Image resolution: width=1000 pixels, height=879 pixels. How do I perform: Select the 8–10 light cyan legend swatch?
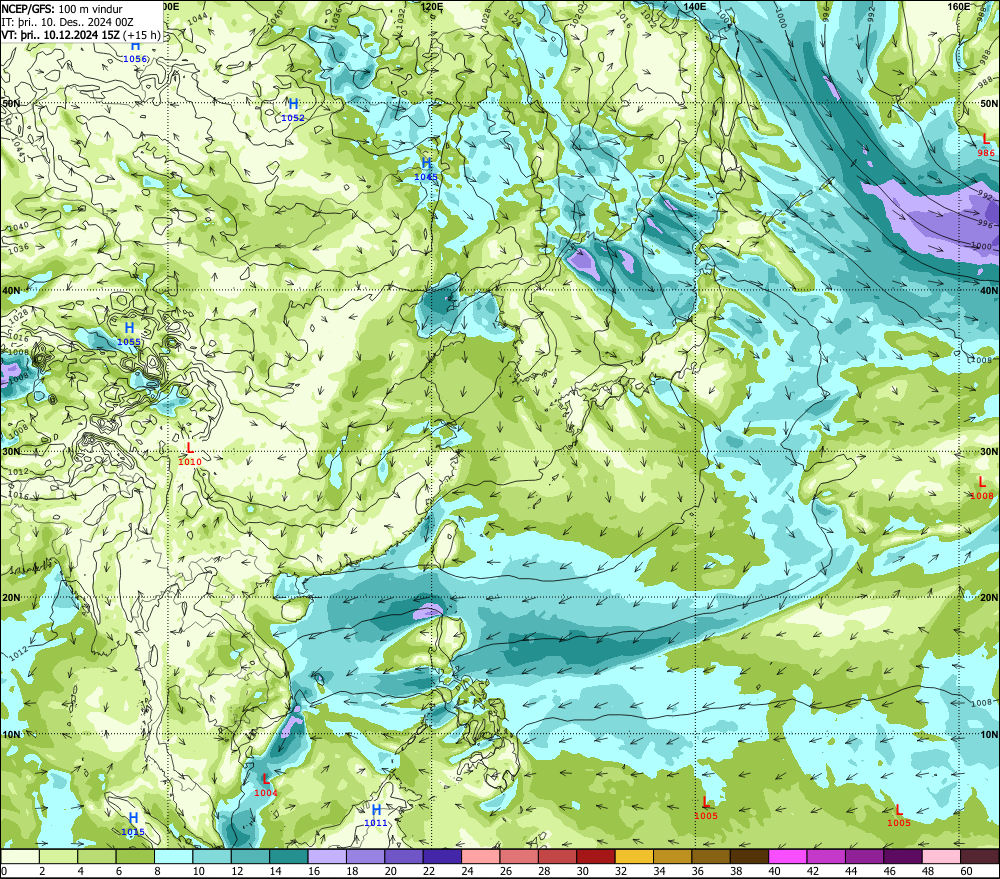click(173, 857)
